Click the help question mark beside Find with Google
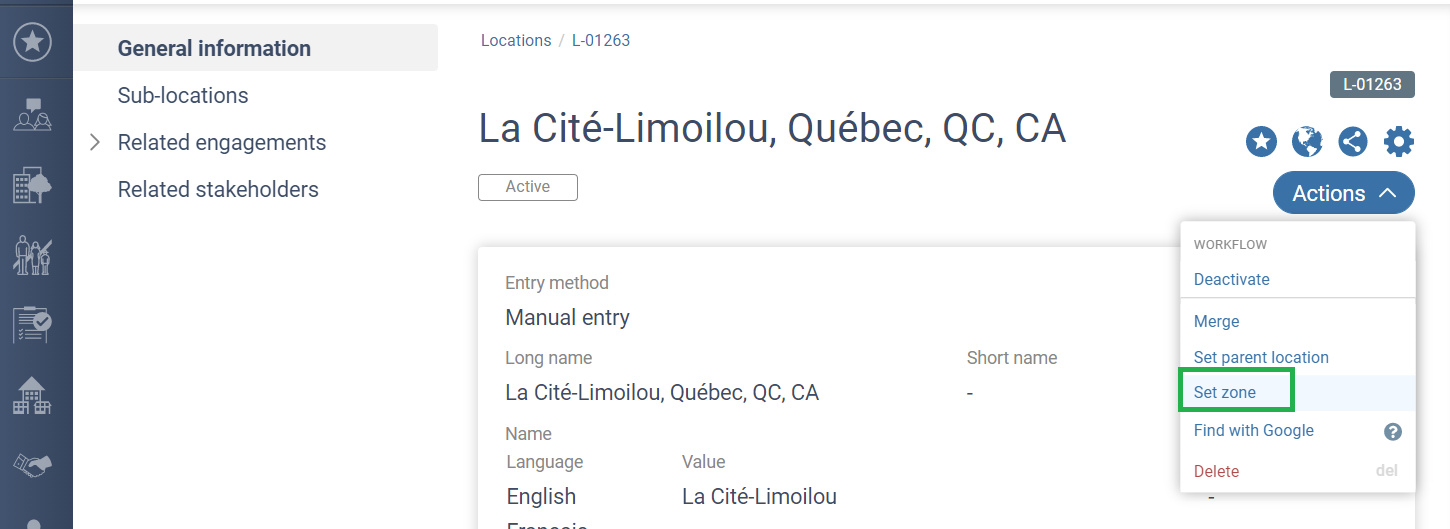The width and height of the screenshot is (1450, 529). point(1393,432)
